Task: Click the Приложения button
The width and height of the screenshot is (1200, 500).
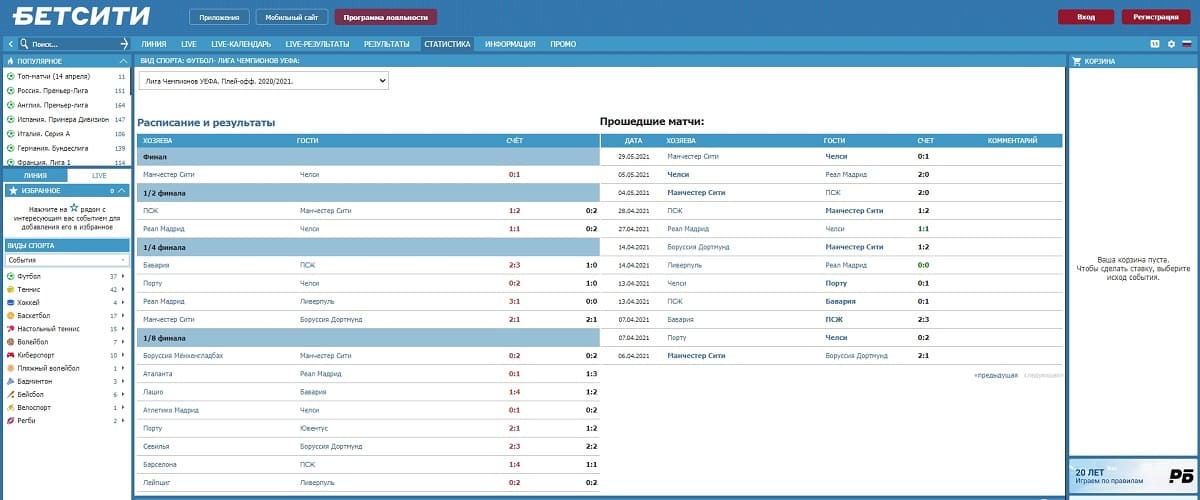Action: coord(220,17)
